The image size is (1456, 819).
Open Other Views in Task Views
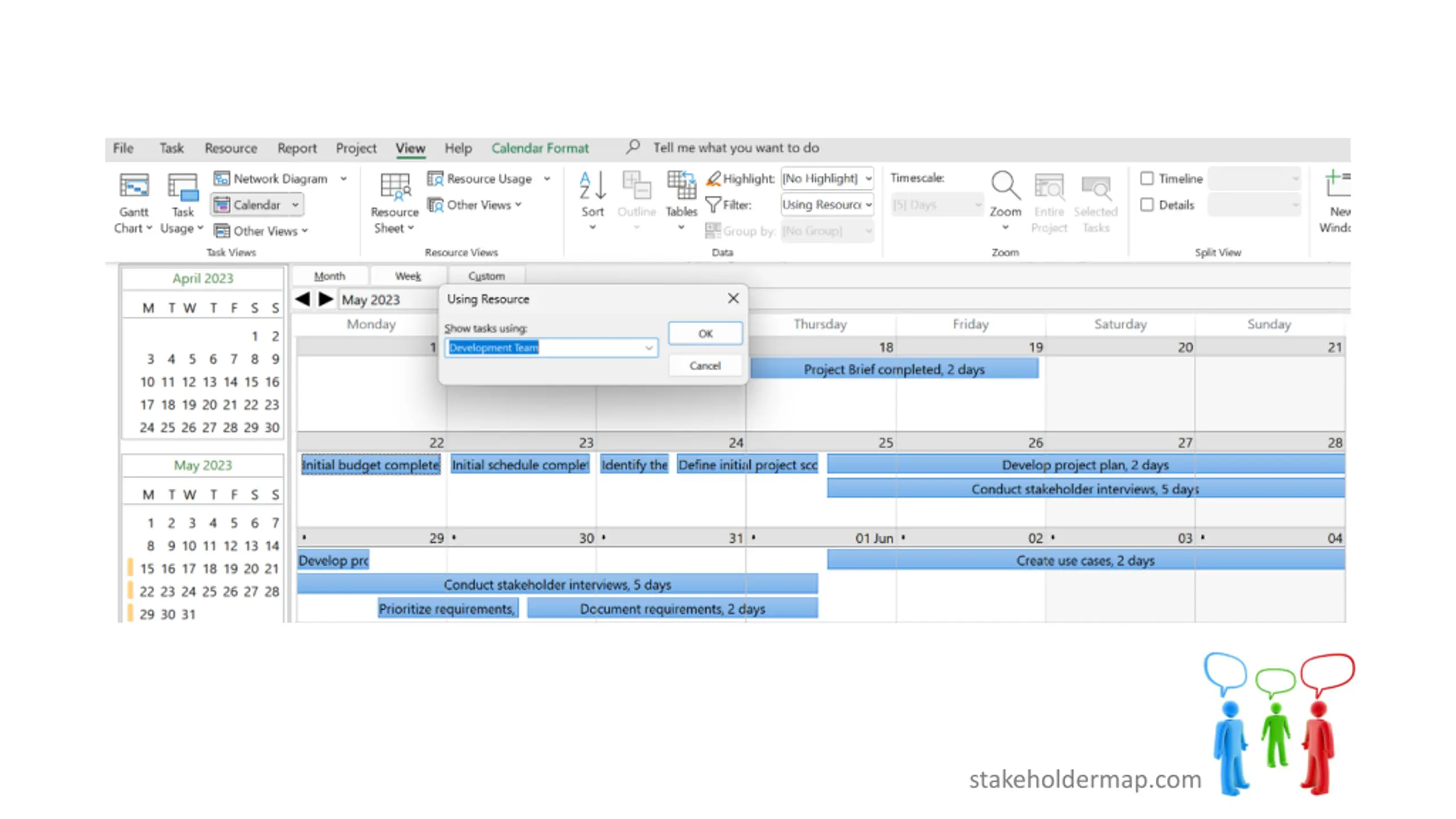pos(261,231)
